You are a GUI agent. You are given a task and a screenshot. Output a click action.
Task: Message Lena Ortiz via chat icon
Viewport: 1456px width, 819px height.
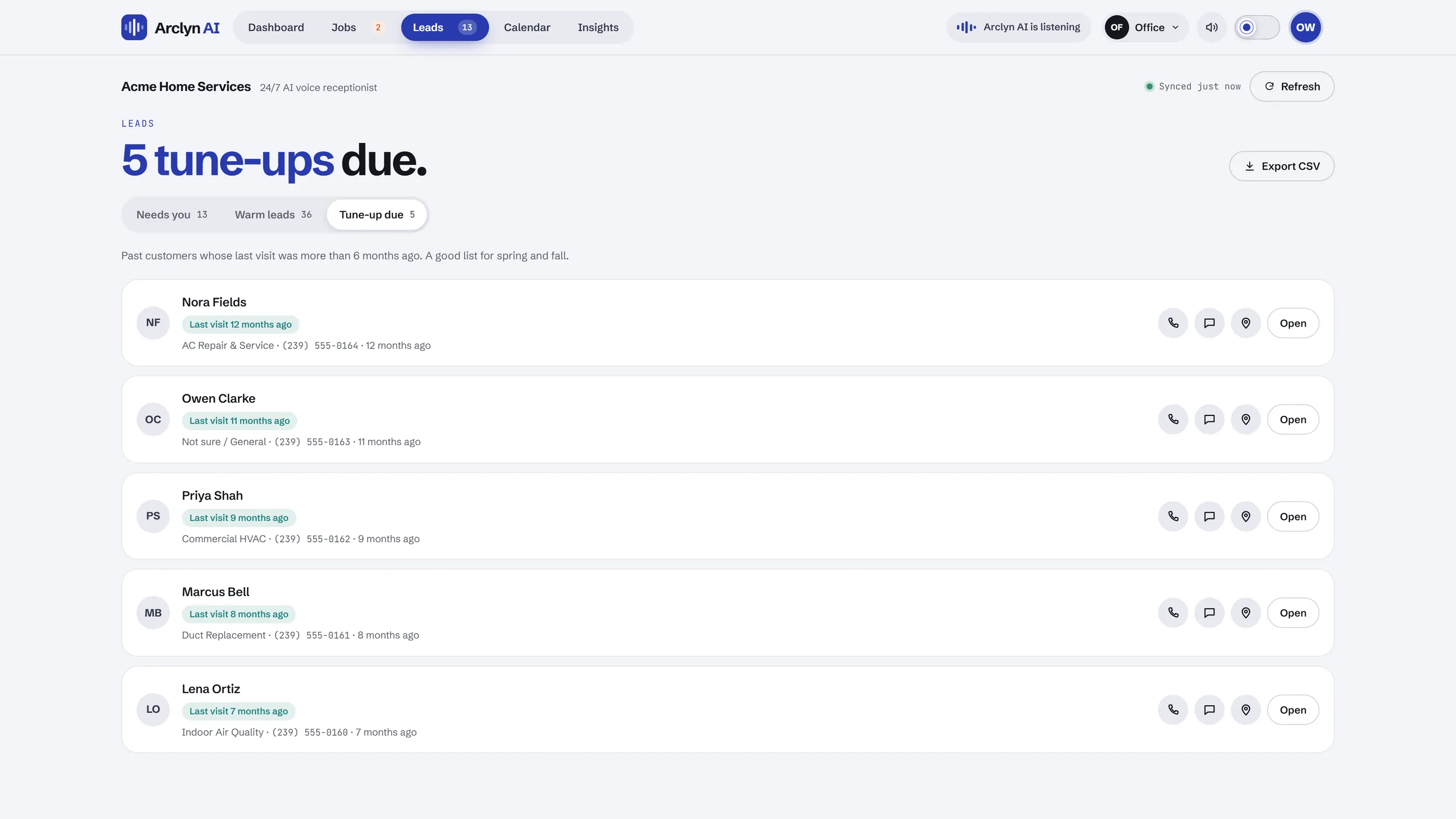point(1210,709)
